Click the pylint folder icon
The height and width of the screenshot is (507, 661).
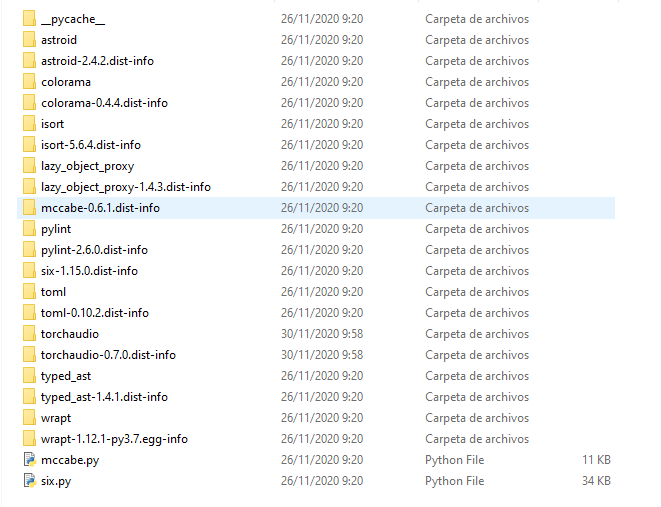(x=29, y=228)
